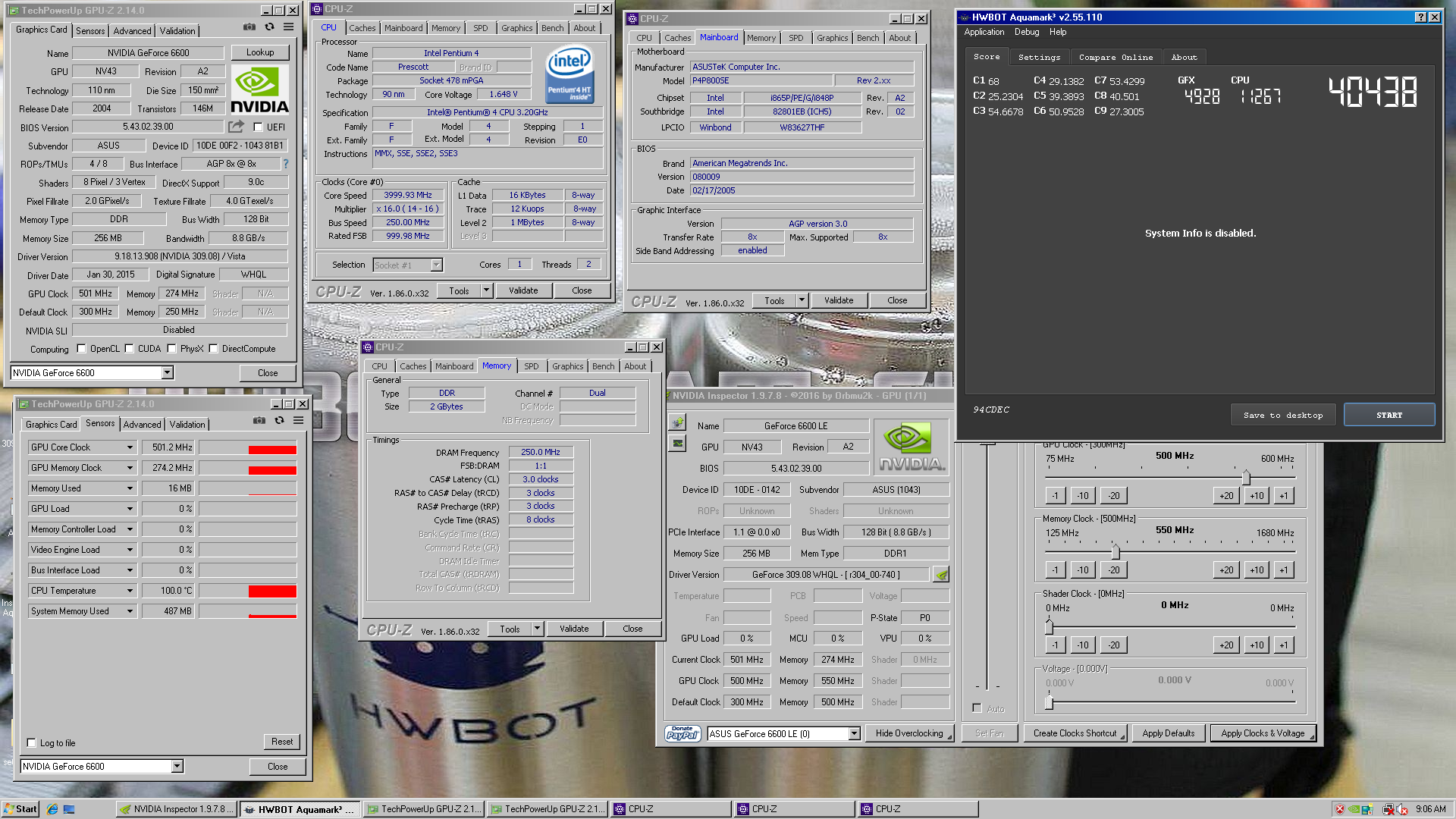The height and width of the screenshot is (819, 1456).
Task: Toggle CUDA computing checkbox
Action: pos(129,349)
